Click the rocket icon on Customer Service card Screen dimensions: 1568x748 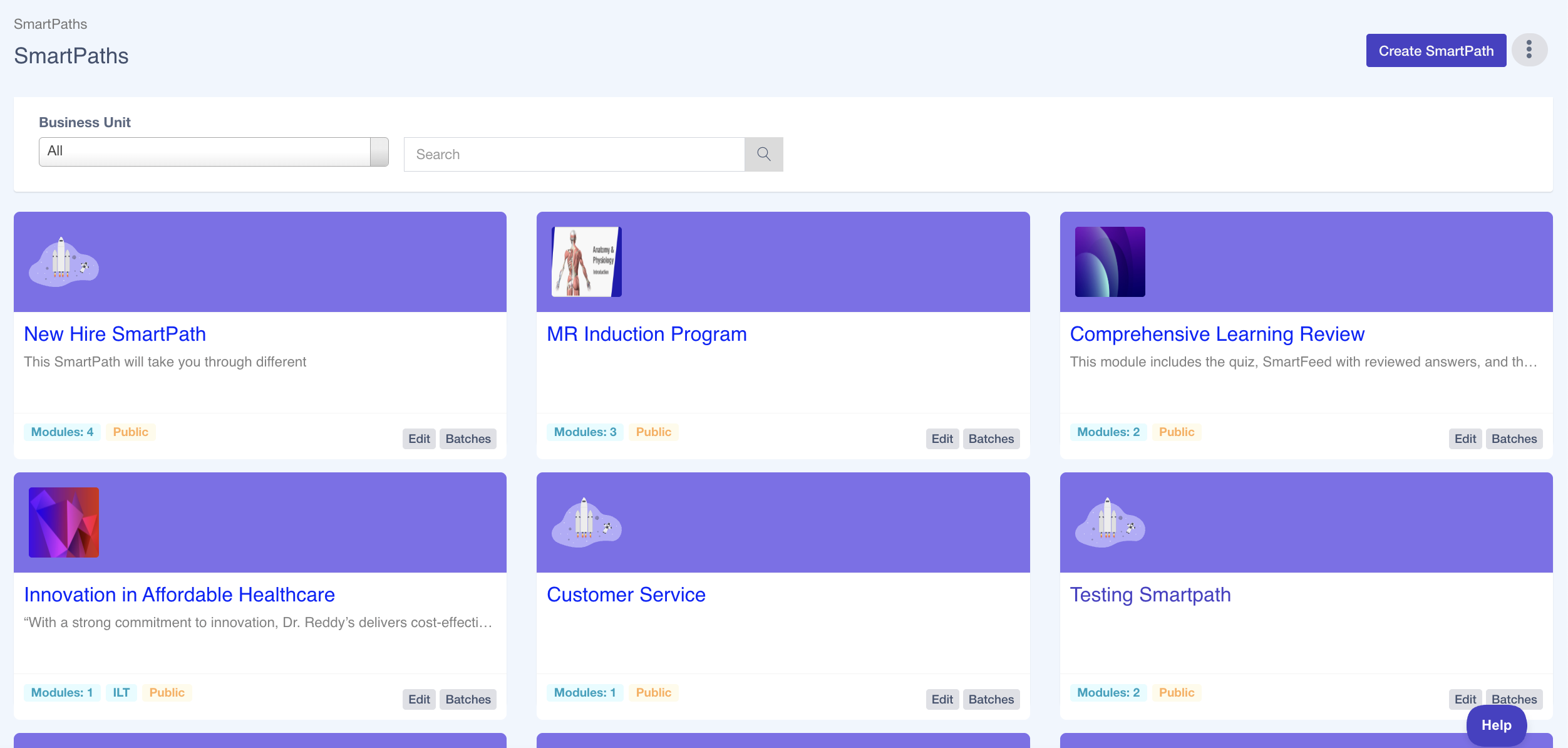(x=586, y=522)
